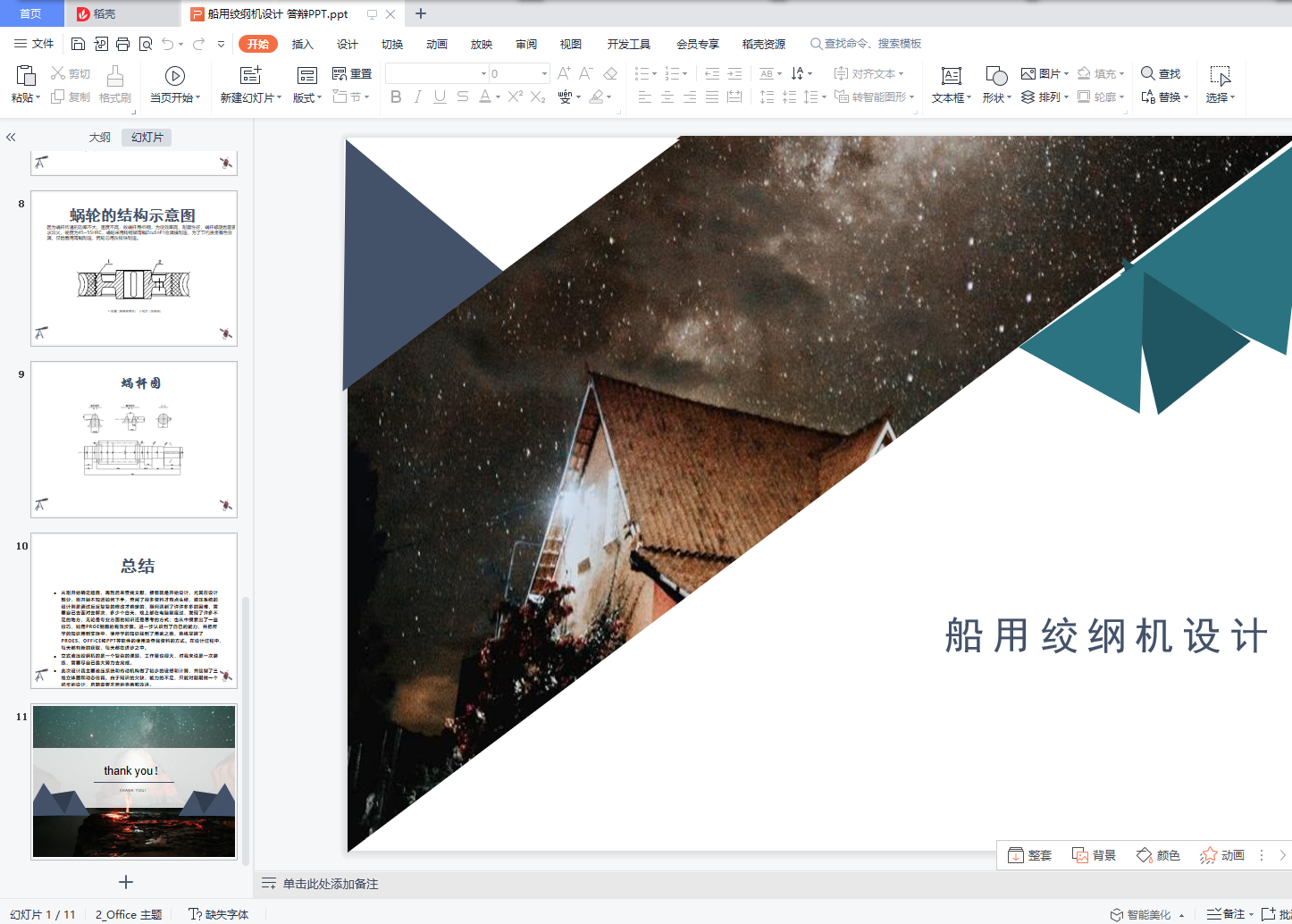The height and width of the screenshot is (924, 1292).
Task: Toggle align text left
Action: point(645,97)
